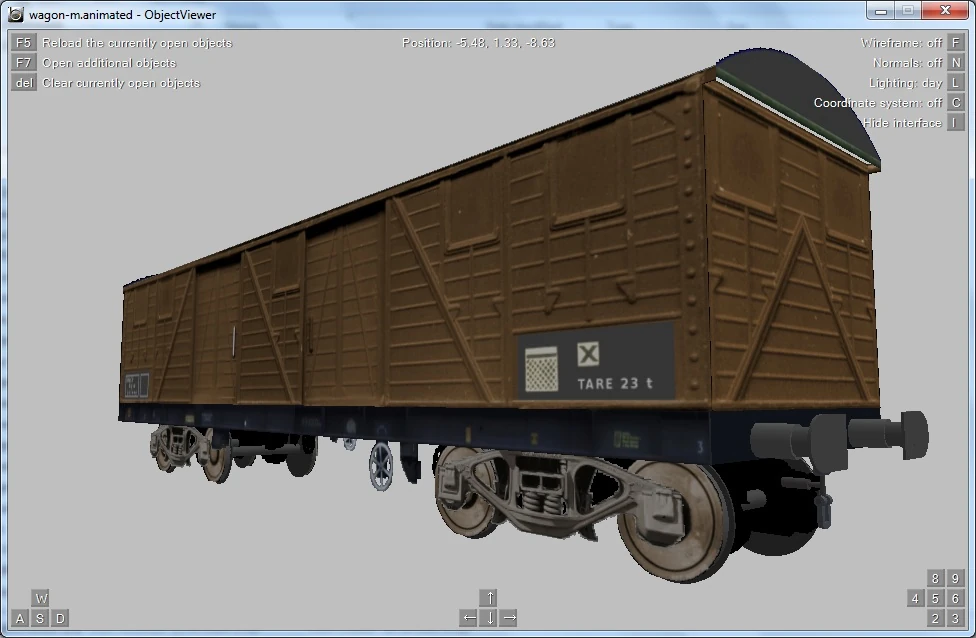
Task: Close the ObjectViewer window
Action: point(945,11)
